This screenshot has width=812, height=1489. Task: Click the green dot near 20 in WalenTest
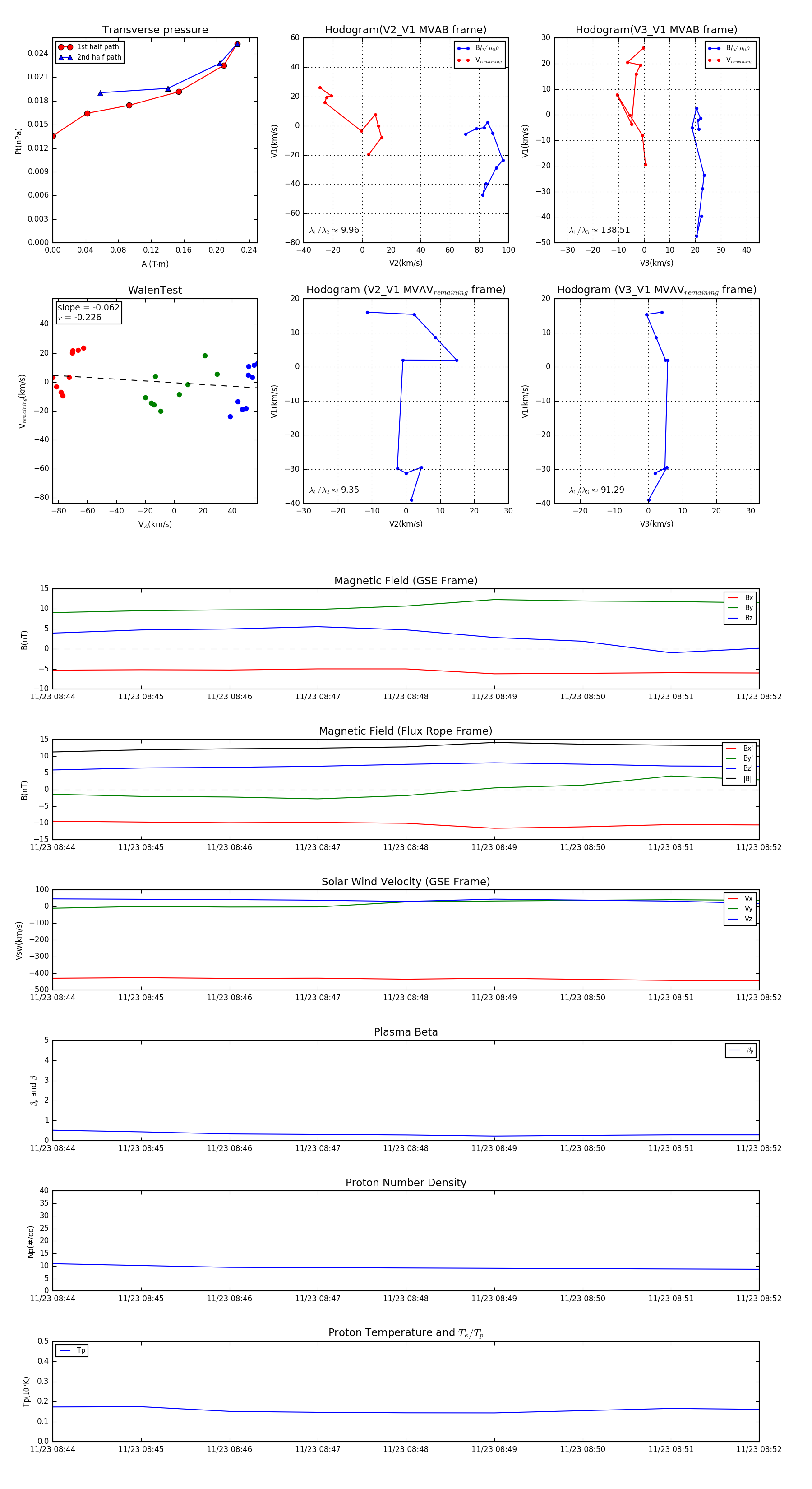[x=205, y=356]
